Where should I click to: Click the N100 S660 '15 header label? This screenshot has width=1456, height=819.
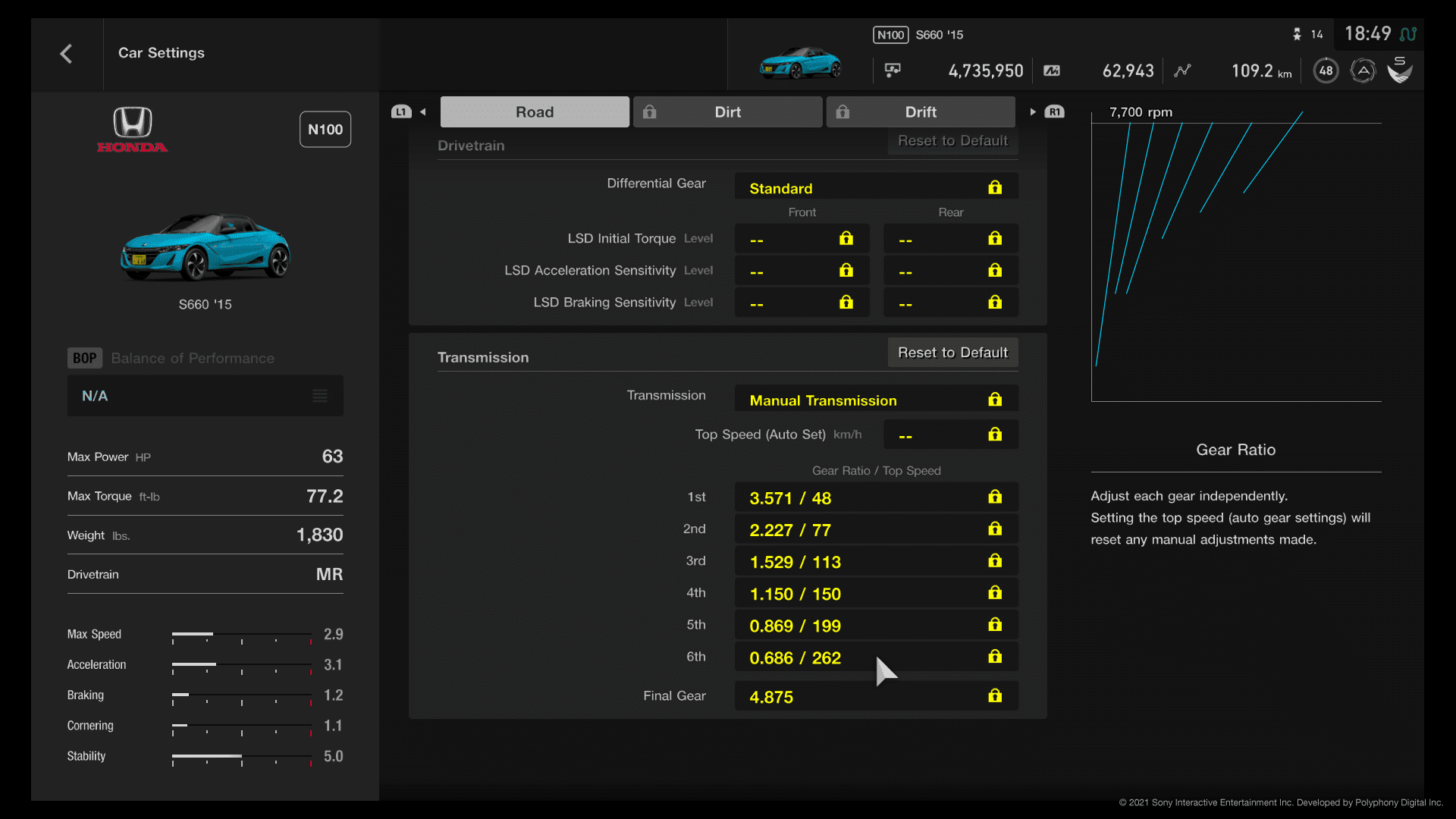[x=918, y=35]
